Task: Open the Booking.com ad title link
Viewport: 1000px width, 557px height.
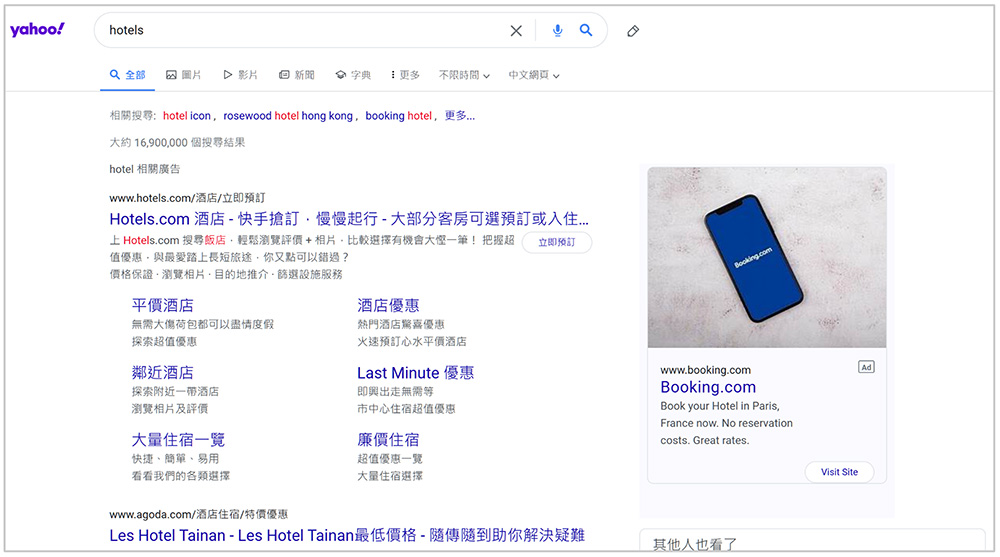Action: coord(708,387)
